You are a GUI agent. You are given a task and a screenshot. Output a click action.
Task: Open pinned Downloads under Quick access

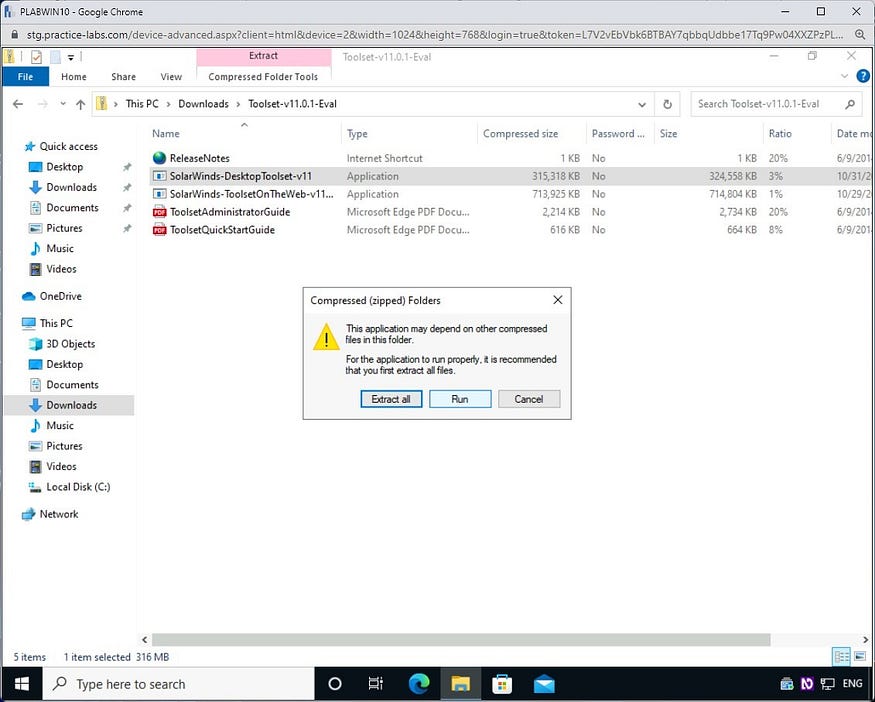click(x=71, y=187)
